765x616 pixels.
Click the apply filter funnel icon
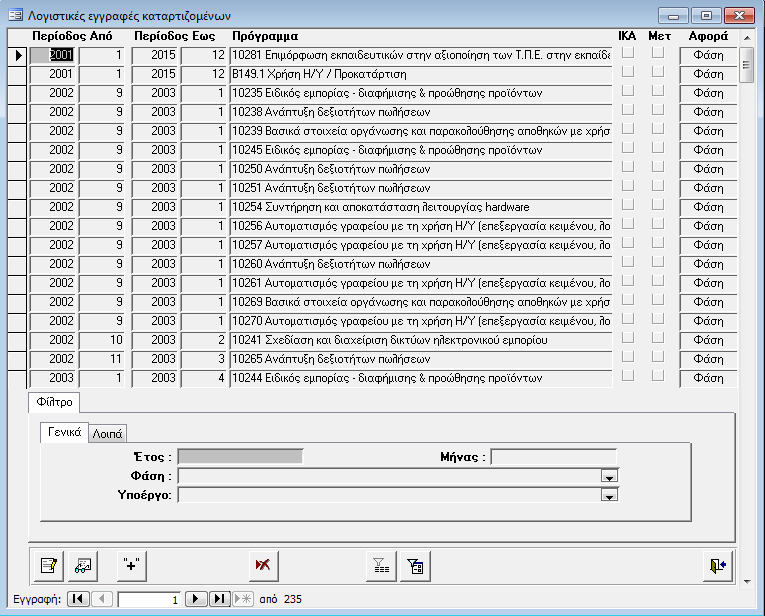380,565
